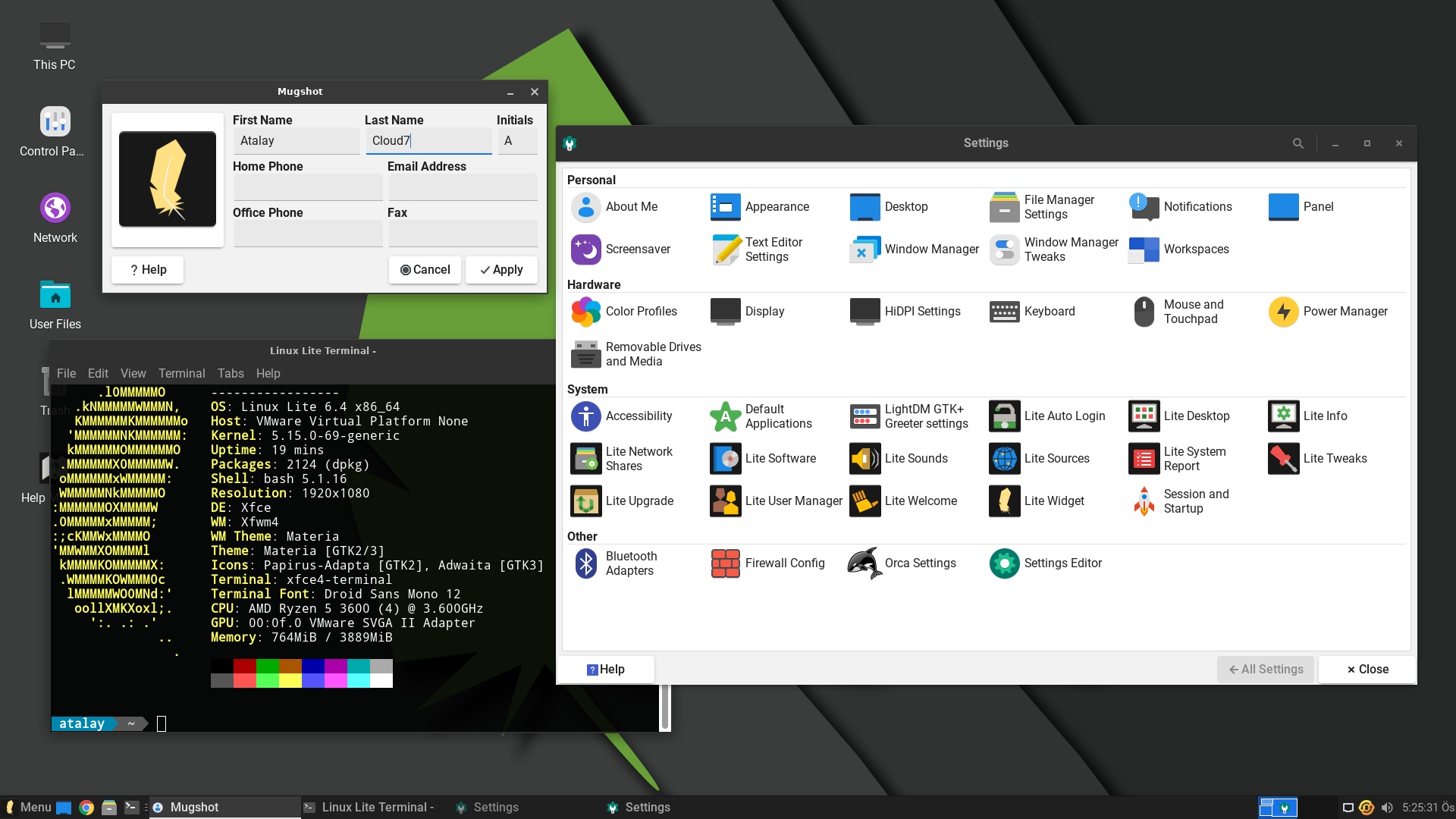The width and height of the screenshot is (1456, 819).
Task: Open the Appearance settings
Action: pyautogui.click(x=760, y=207)
